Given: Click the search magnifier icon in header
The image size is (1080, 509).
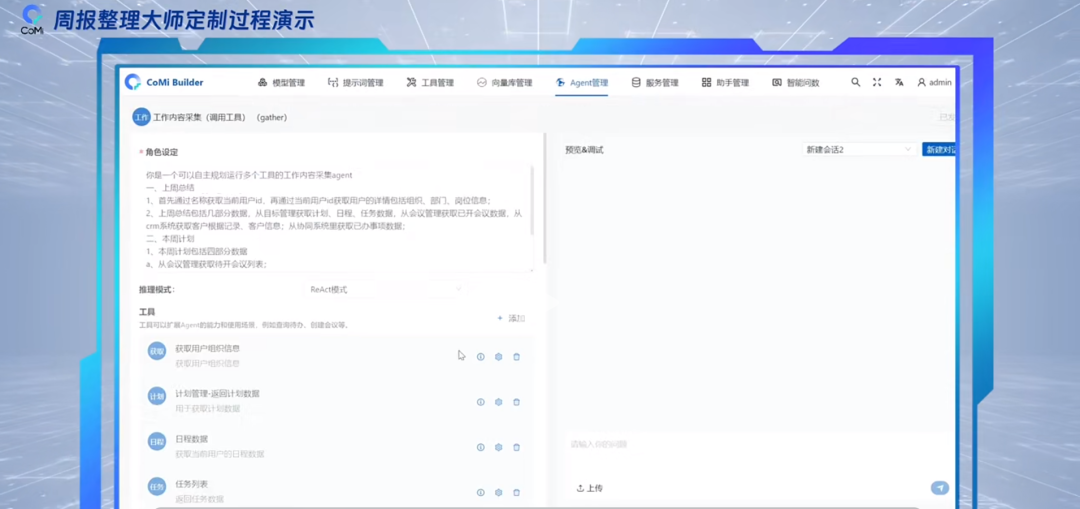Looking at the screenshot, I should 855,83.
